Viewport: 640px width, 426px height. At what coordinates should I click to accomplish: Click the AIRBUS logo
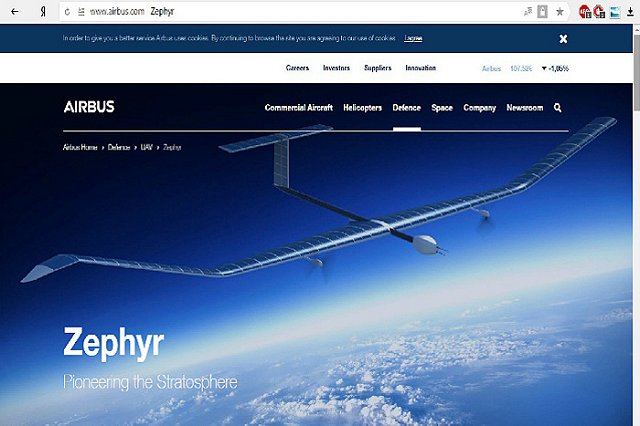tap(89, 107)
